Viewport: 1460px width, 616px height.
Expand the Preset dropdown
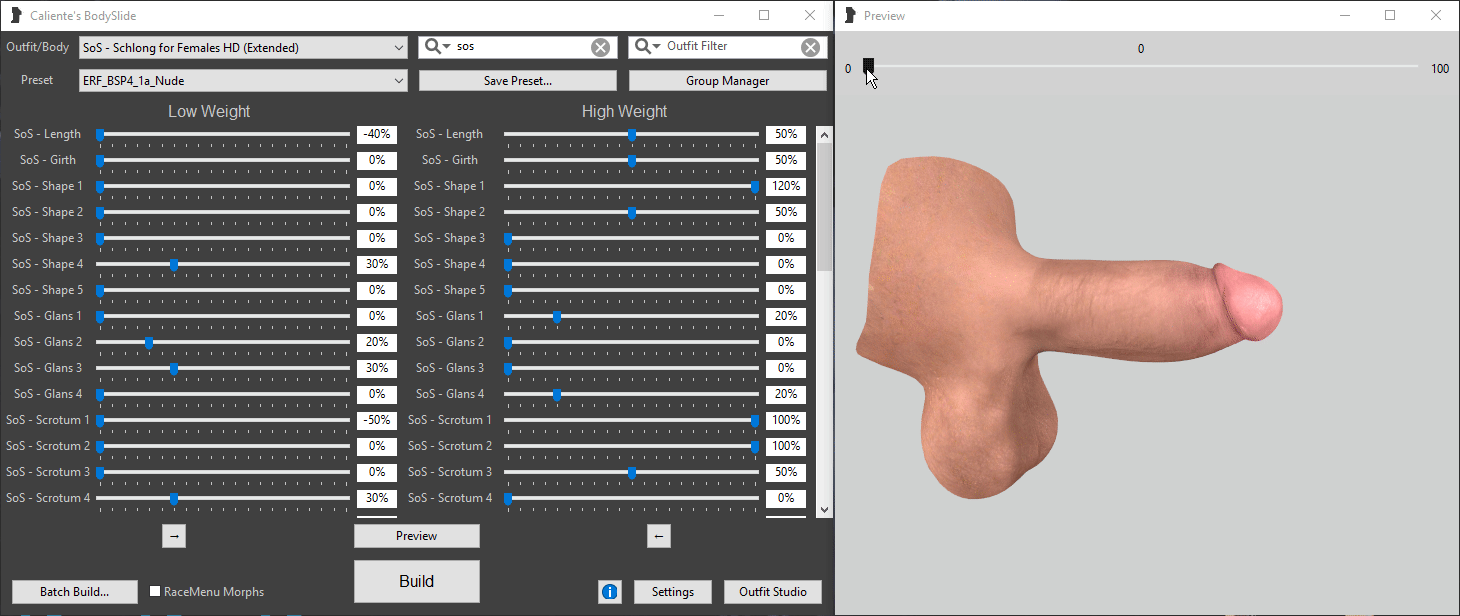coord(398,81)
